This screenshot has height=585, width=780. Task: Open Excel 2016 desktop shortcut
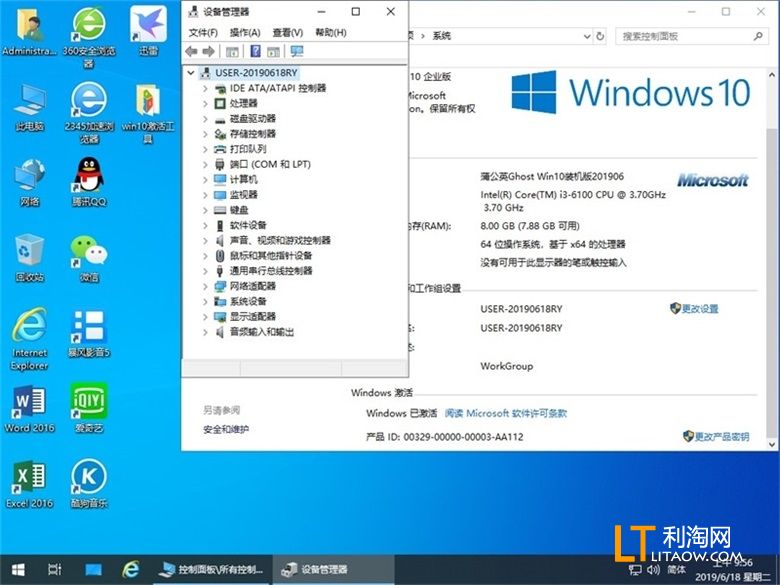(30, 485)
